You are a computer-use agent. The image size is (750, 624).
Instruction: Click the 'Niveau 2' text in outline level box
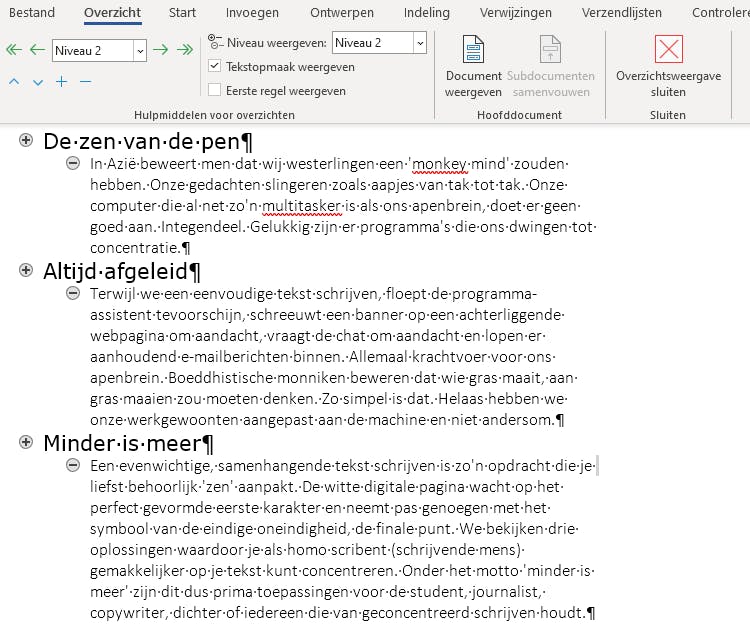(x=78, y=51)
